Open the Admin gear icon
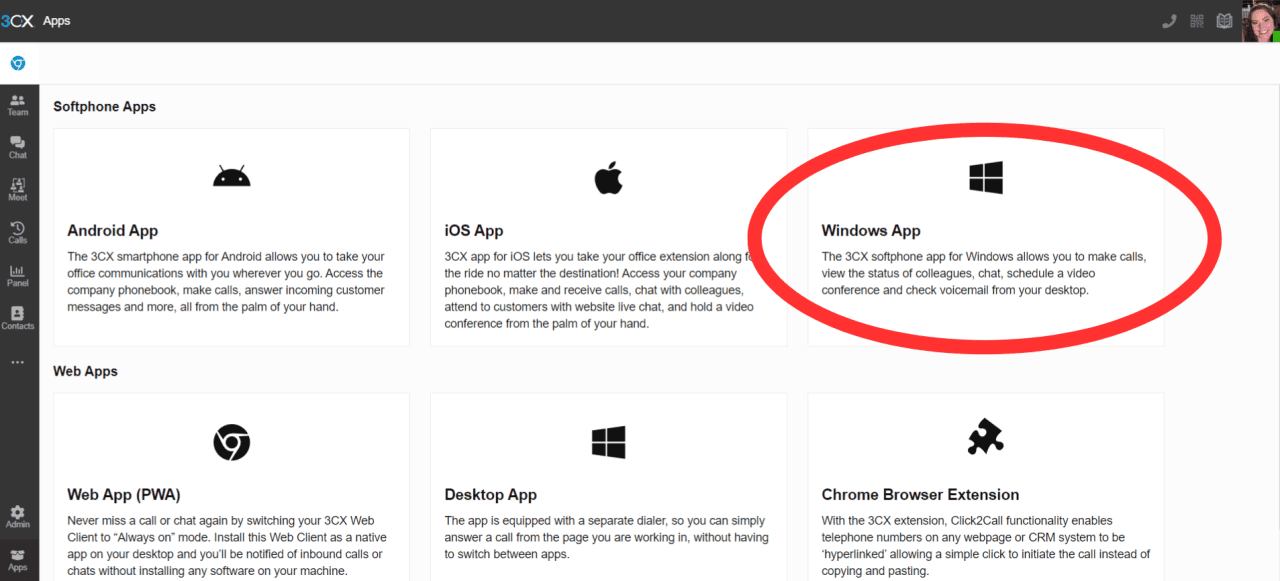 [18, 517]
